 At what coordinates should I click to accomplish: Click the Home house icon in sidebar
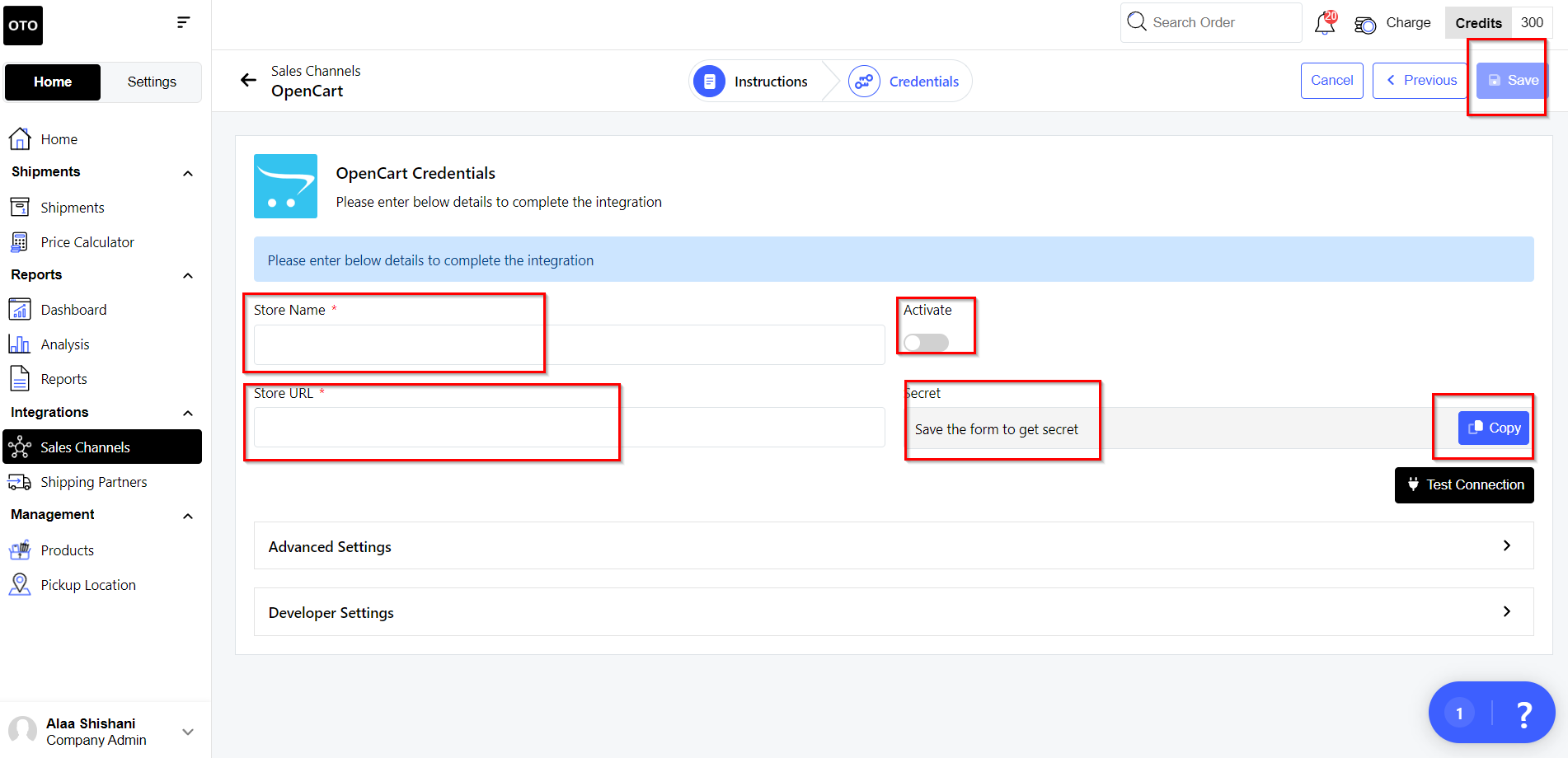coord(20,139)
